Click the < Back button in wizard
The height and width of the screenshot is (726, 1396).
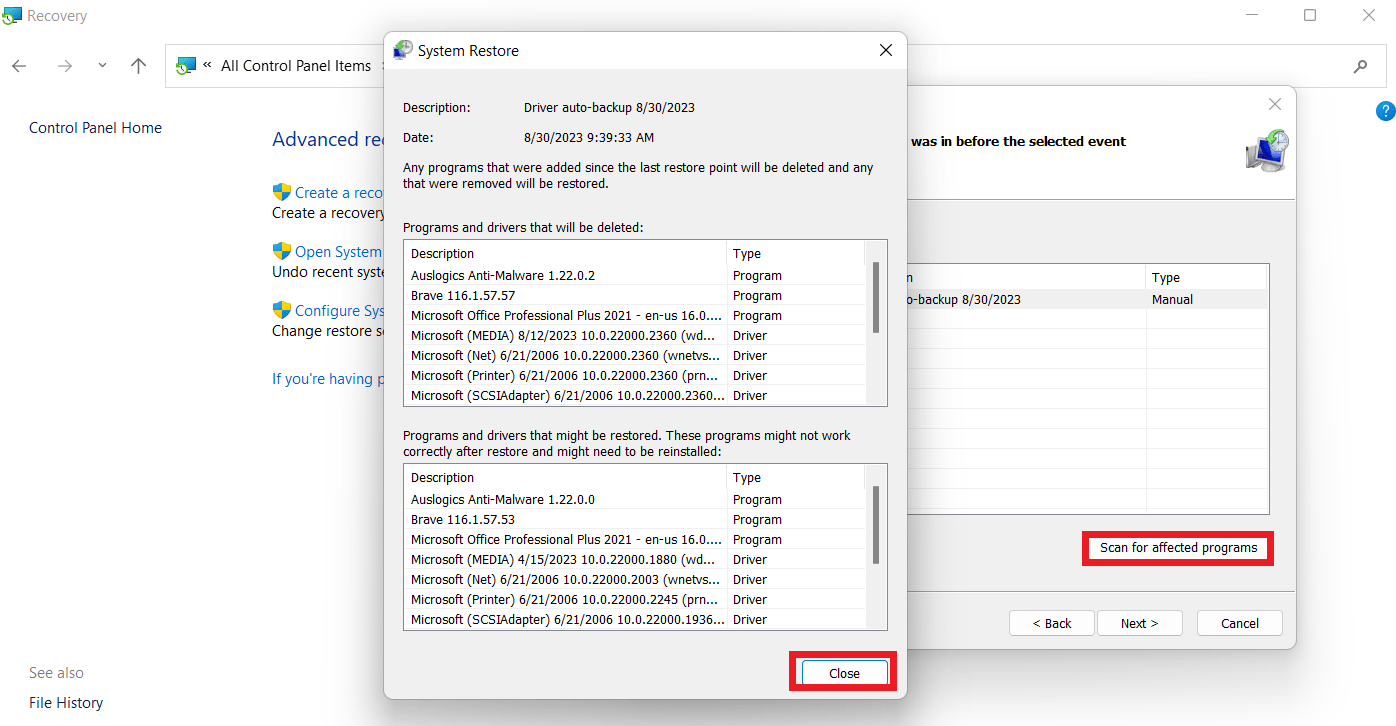point(1051,623)
